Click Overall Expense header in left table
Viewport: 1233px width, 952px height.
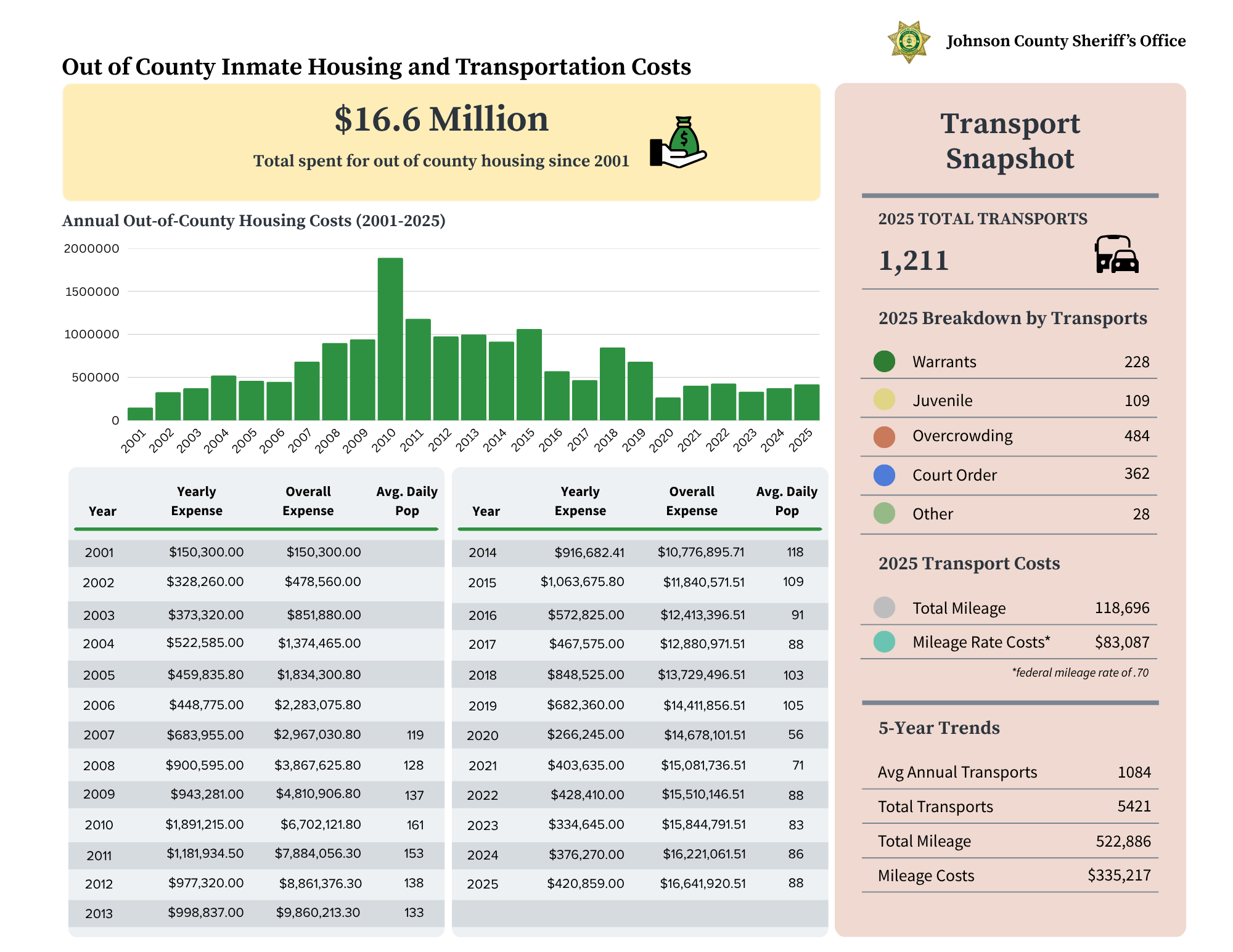tap(308, 501)
